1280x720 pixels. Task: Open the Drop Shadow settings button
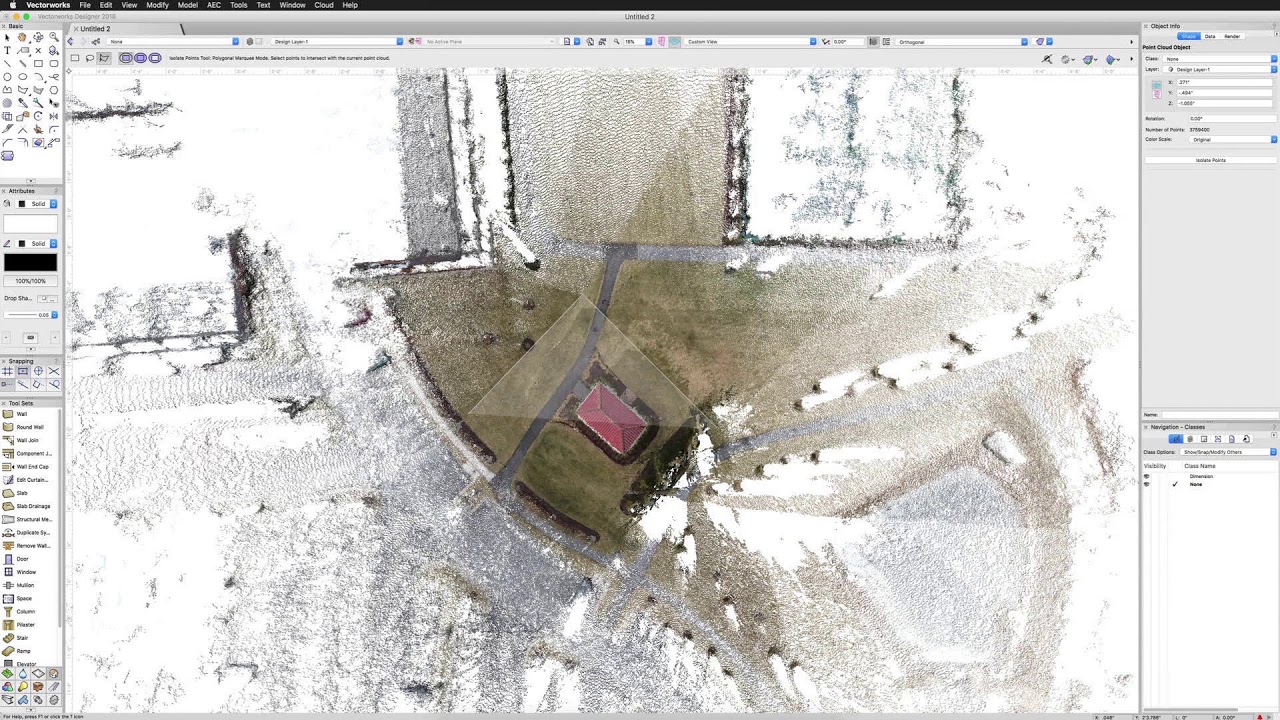point(47,298)
